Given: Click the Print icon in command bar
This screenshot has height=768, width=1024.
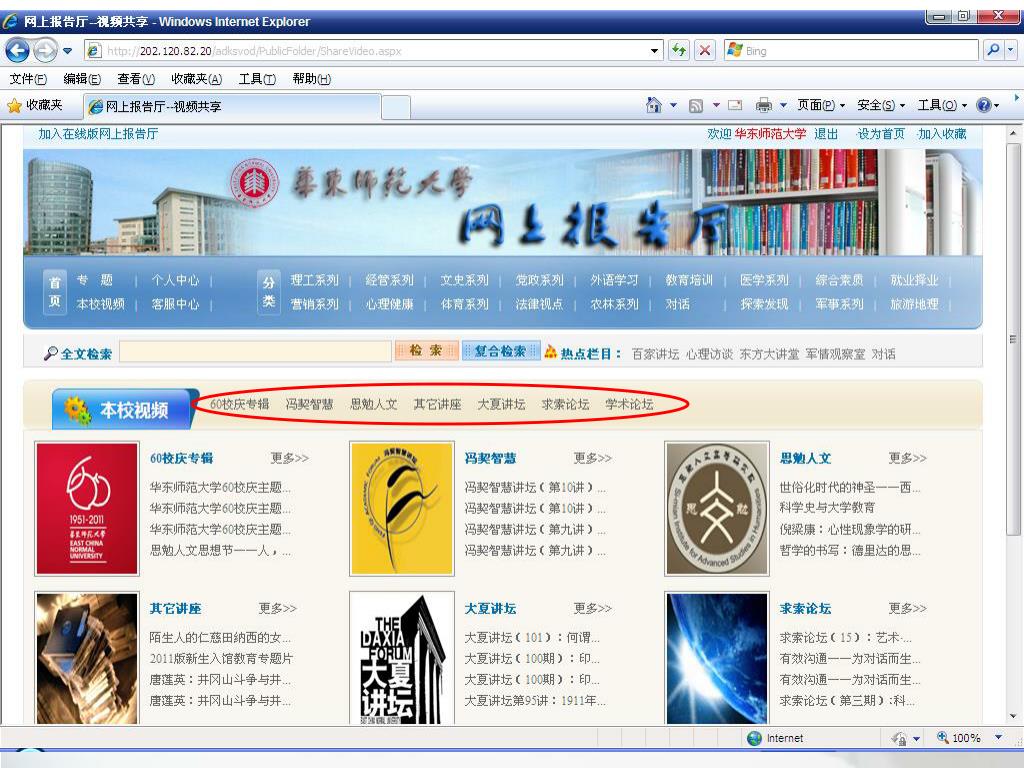Looking at the screenshot, I should tap(763, 105).
